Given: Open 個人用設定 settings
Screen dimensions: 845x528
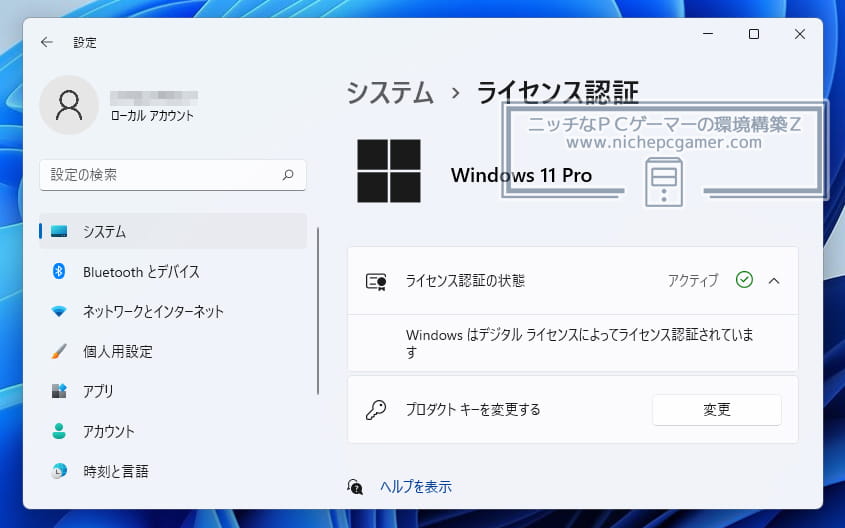Looking at the screenshot, I should pyautogui.click(x=172, y=351).
